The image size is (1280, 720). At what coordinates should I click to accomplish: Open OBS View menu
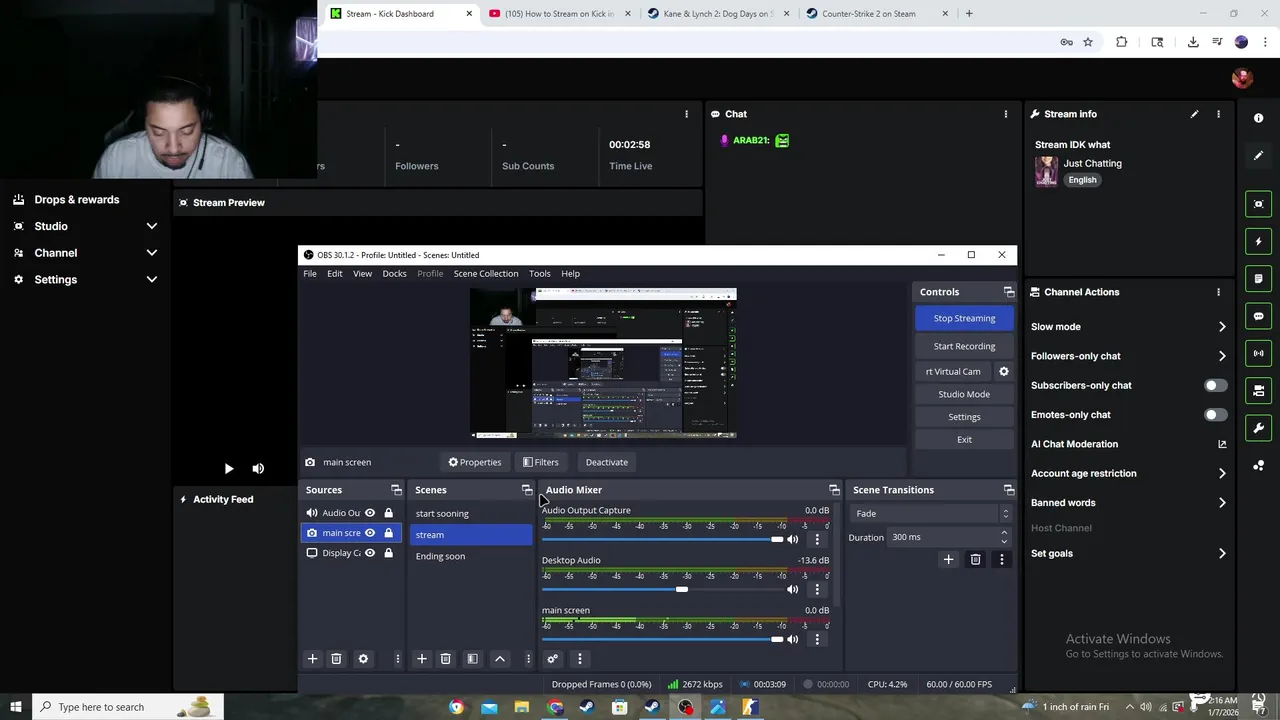(x=362, y=273)
